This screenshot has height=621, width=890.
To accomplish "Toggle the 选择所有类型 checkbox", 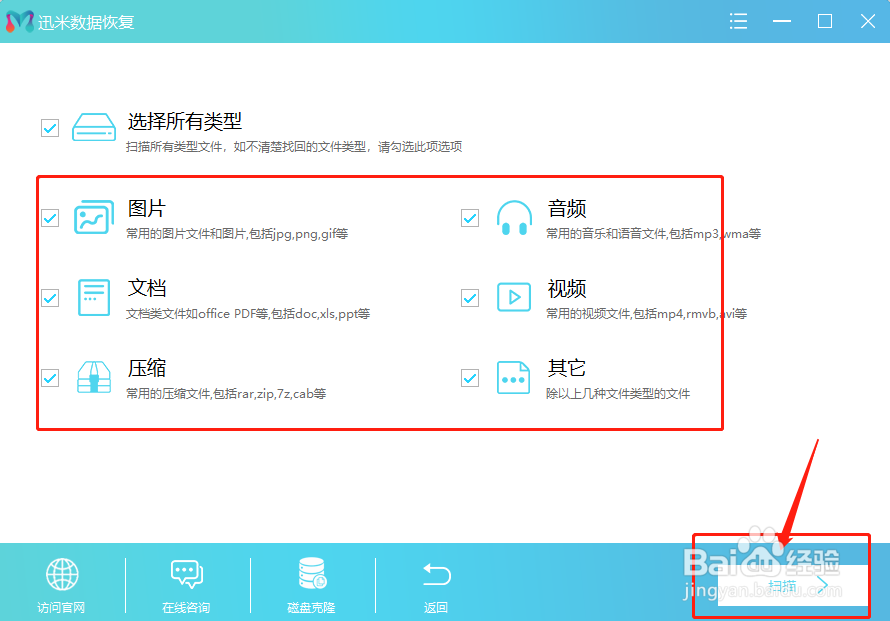I will (x=49, y=127).
